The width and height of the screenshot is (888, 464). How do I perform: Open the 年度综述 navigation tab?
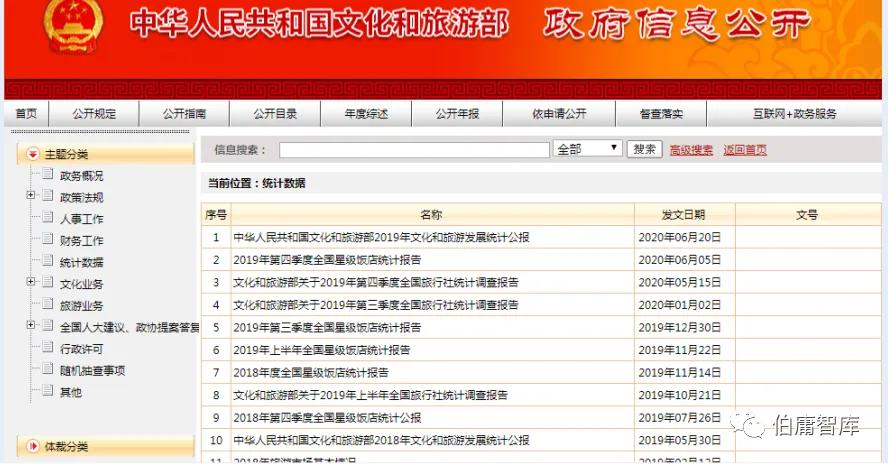coord(366,114)
